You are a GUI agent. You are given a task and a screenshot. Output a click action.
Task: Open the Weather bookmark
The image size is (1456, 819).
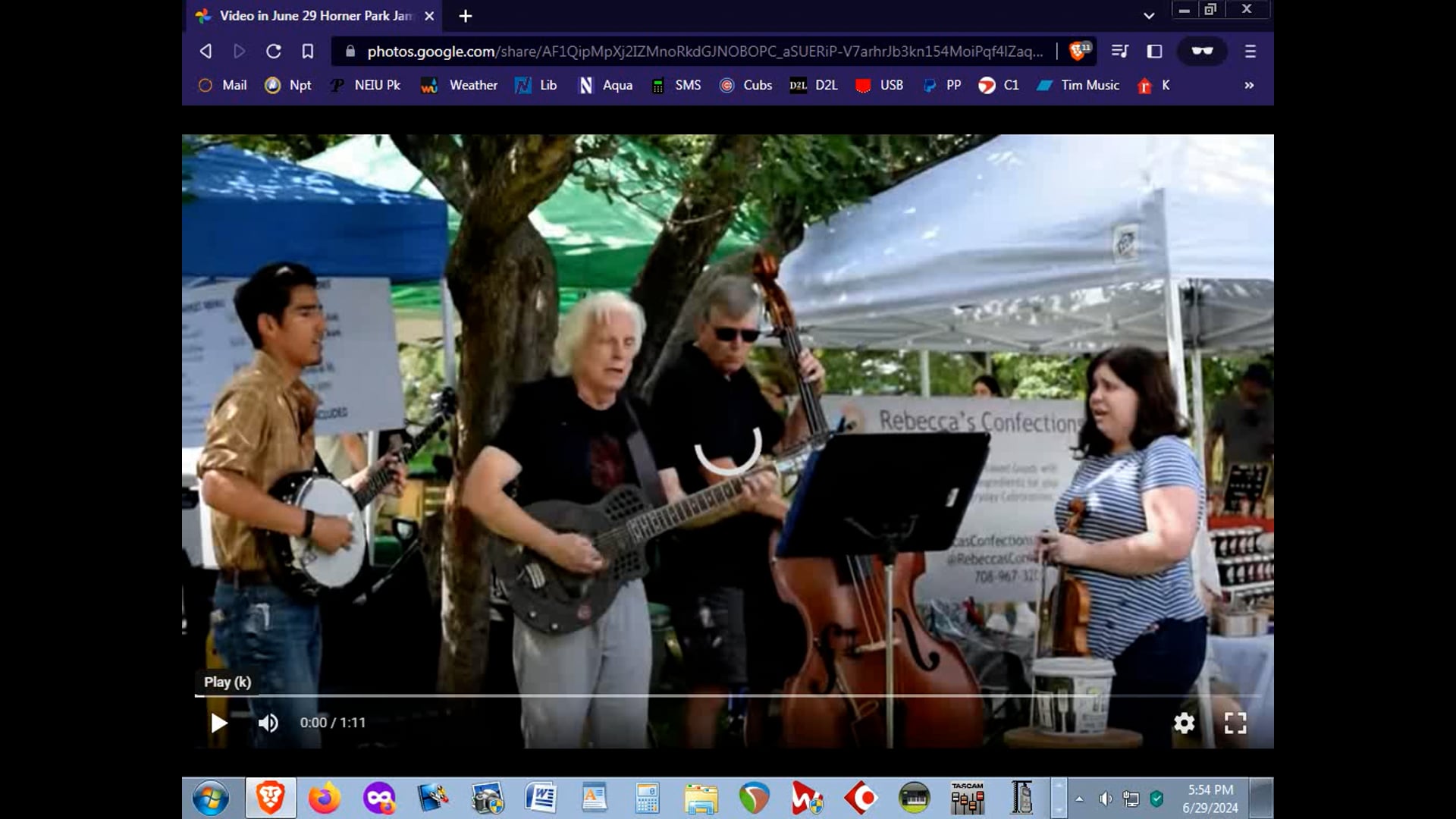(460, 85)
